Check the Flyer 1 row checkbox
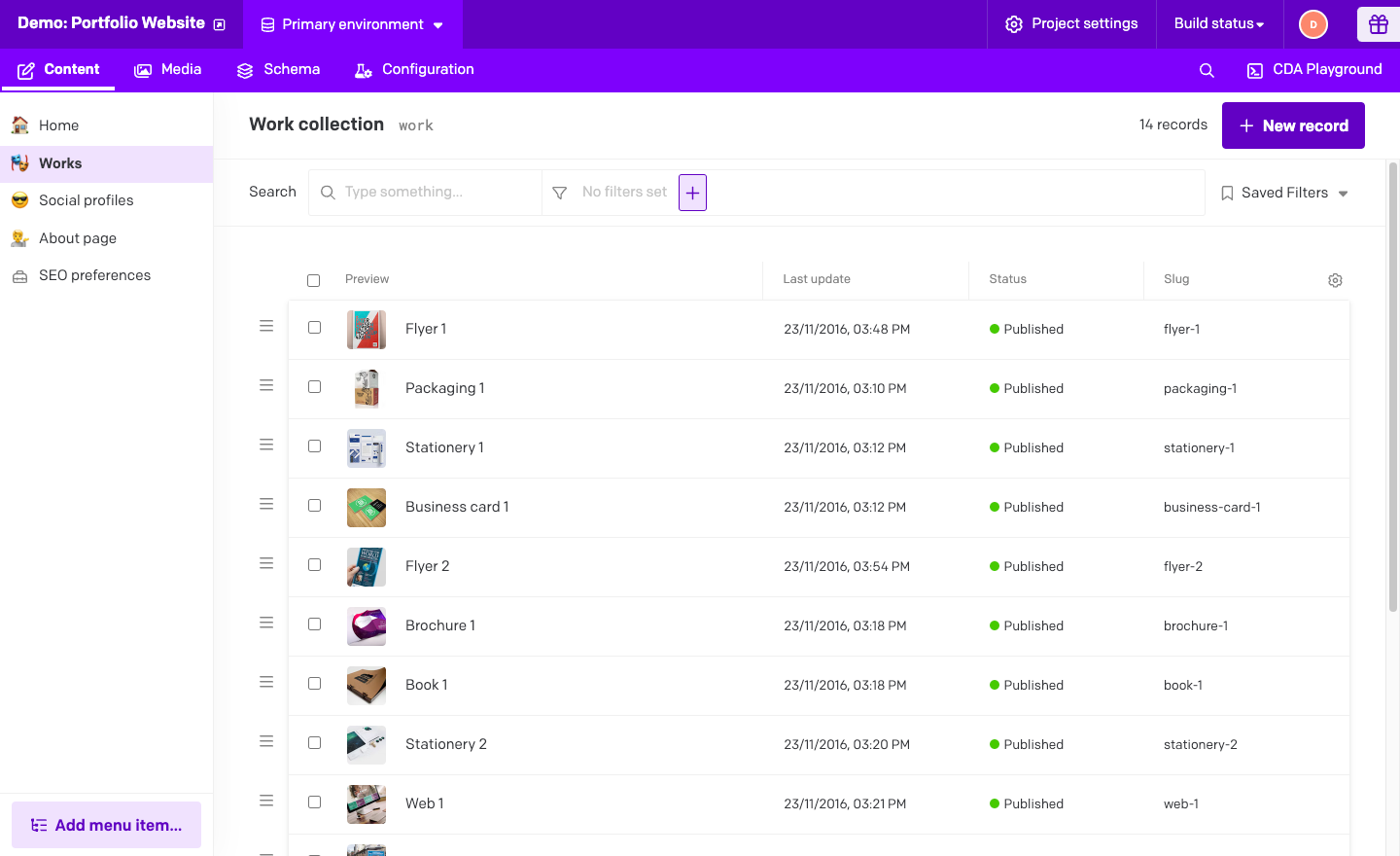Screen dimensions: 1400x856 pyautogui.click(x=314, y=328)
